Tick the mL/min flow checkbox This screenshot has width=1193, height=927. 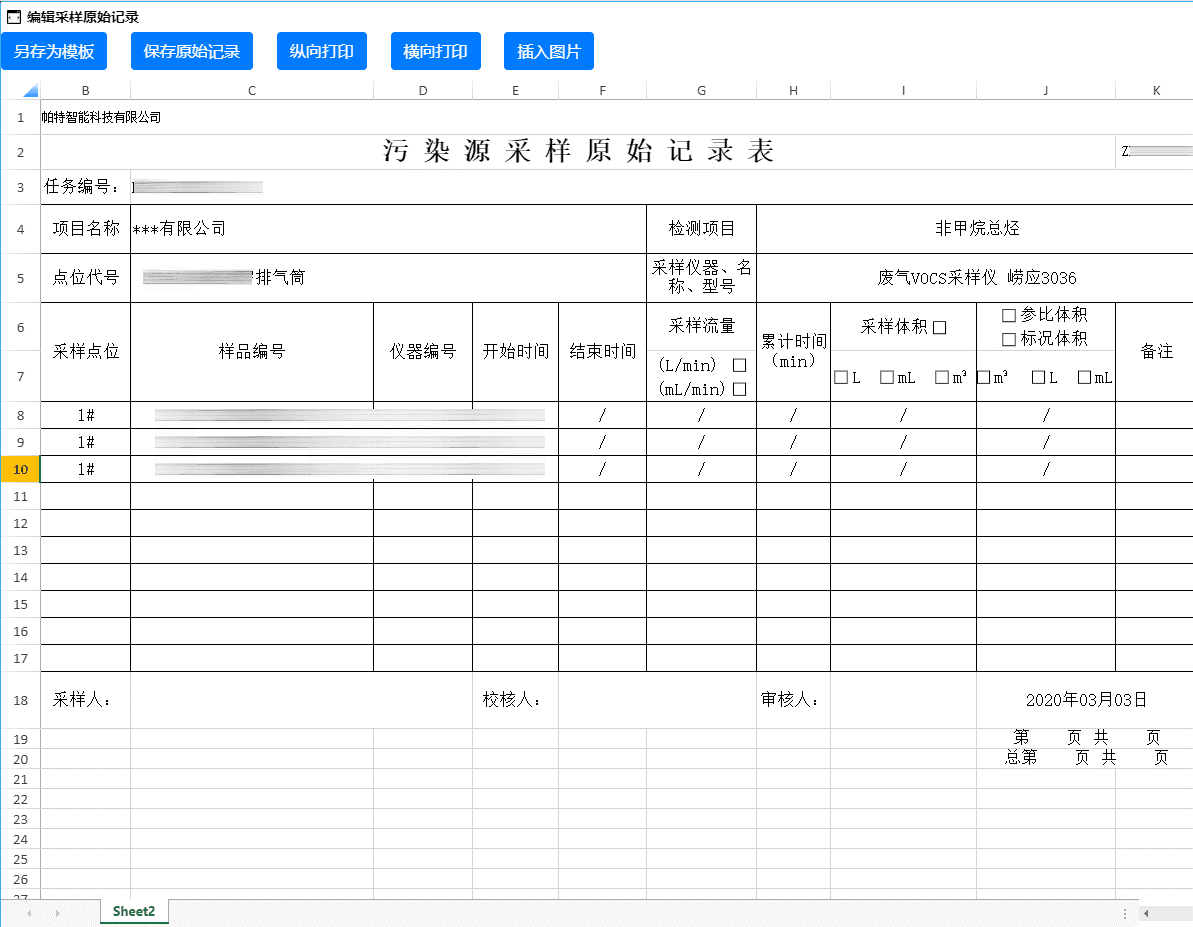coord(739,390)
